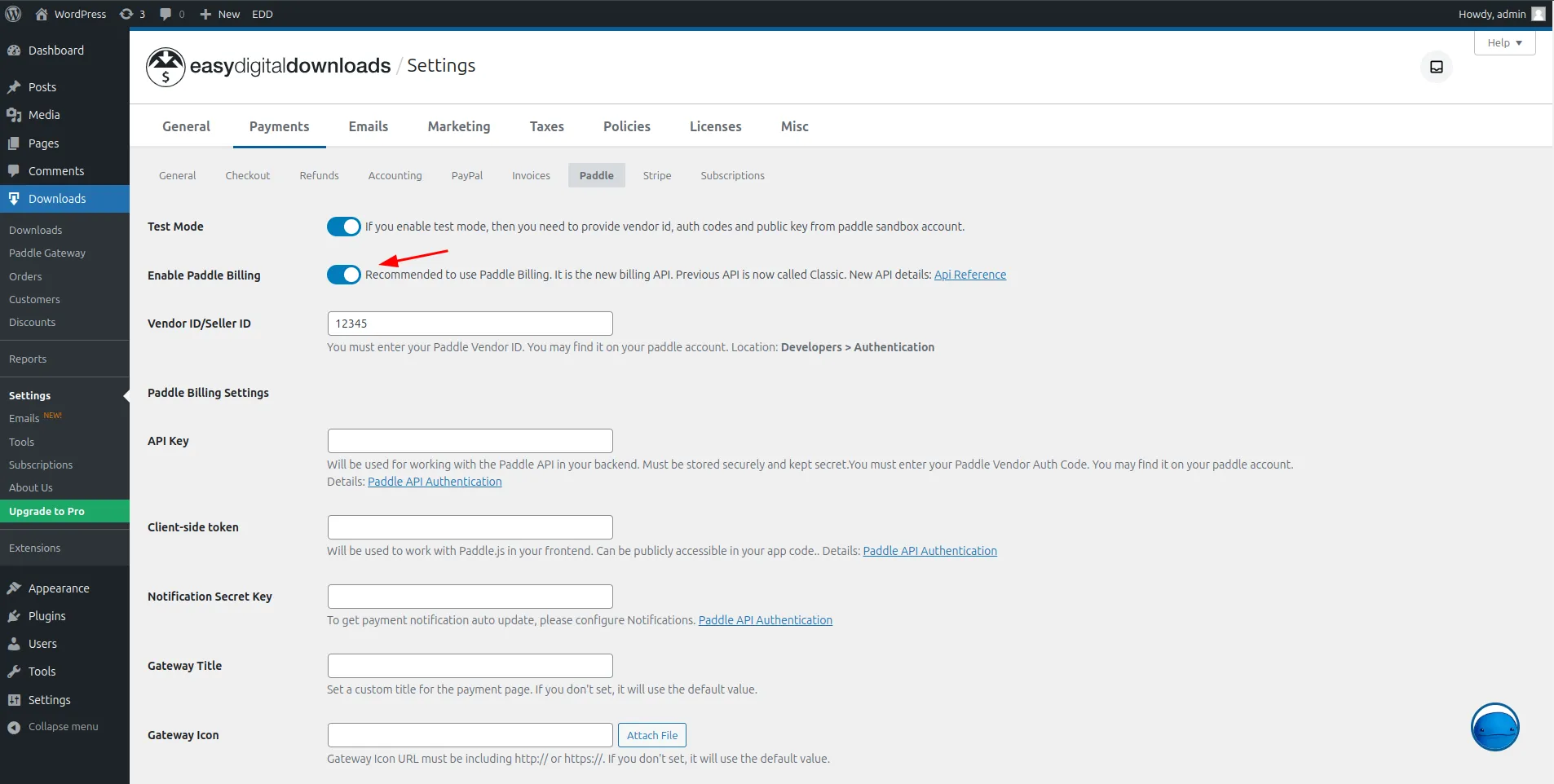The height and width of the screenshot is (784, 1554).
Task: Click the WordPress logo icon in admin bar
Action: (13, 14)
